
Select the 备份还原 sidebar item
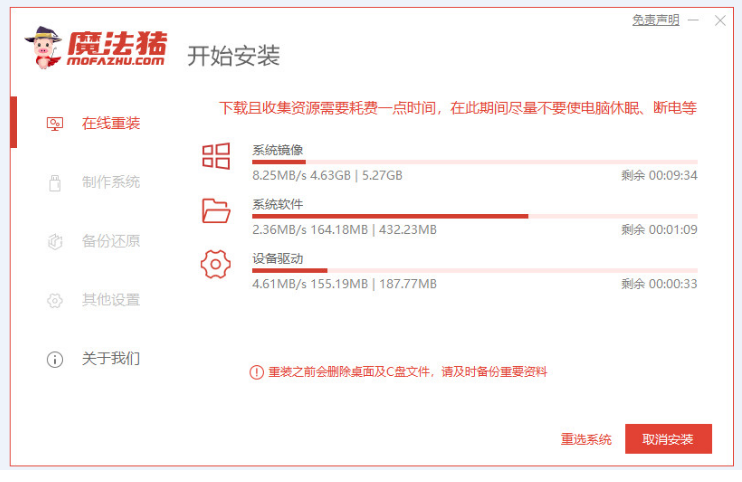tap(110, 241)
